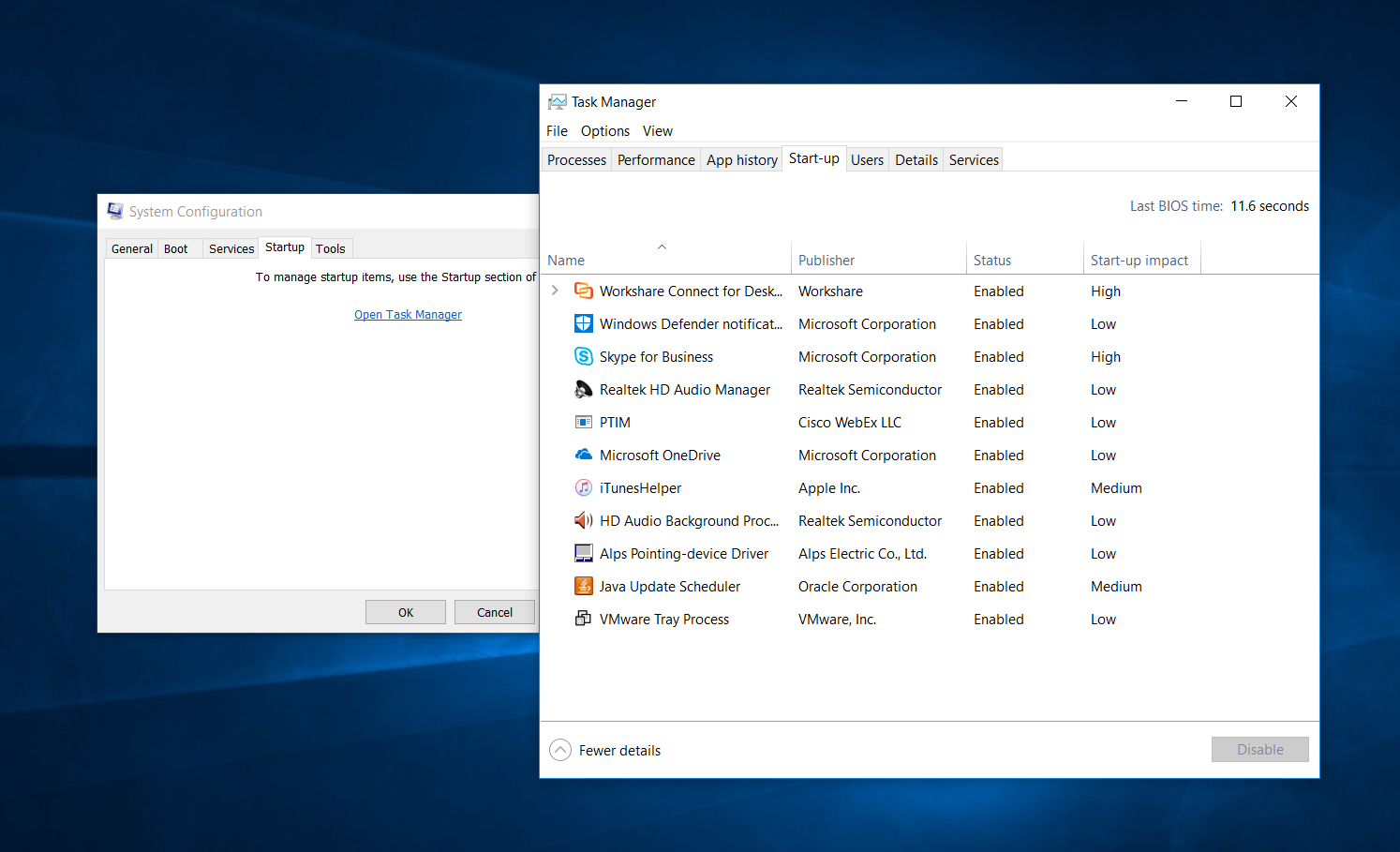Image resolution: width=1400 pixels, height=852 pixels.
Task: Click Enabled status of Microsoft OneDrive
Action: (x=998, y=456)
